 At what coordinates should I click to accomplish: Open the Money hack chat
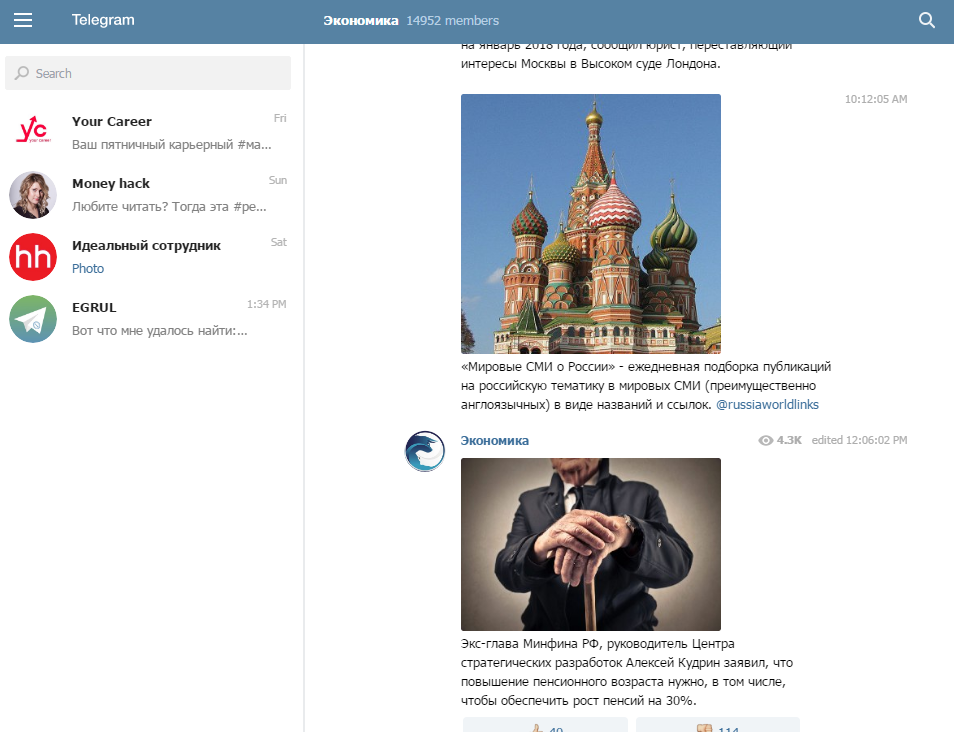click(x=148, y=194)
